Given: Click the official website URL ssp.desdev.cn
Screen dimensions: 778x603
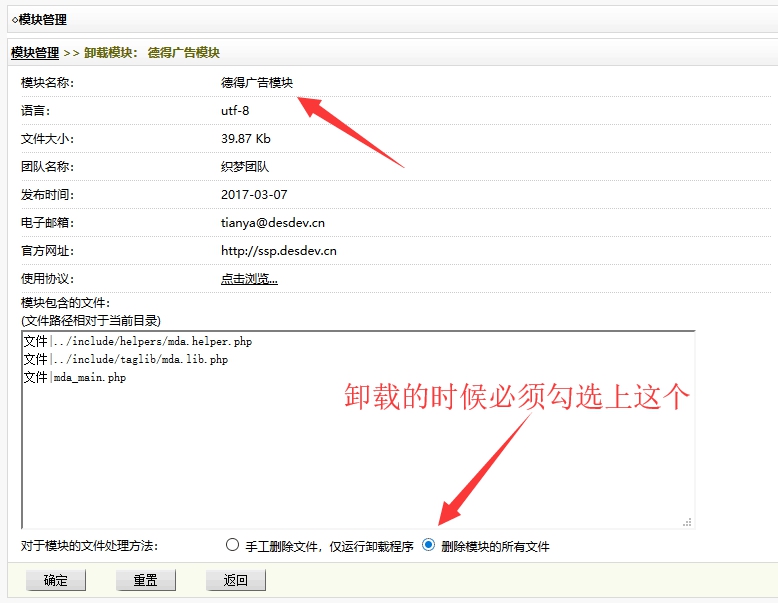Looking at the screenshot, I should point(278,251).
